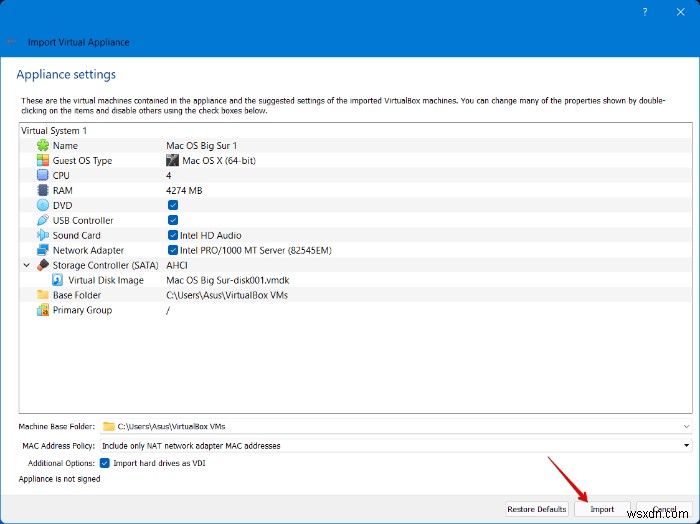Click the Appliance is not signed text

point(59,479)
